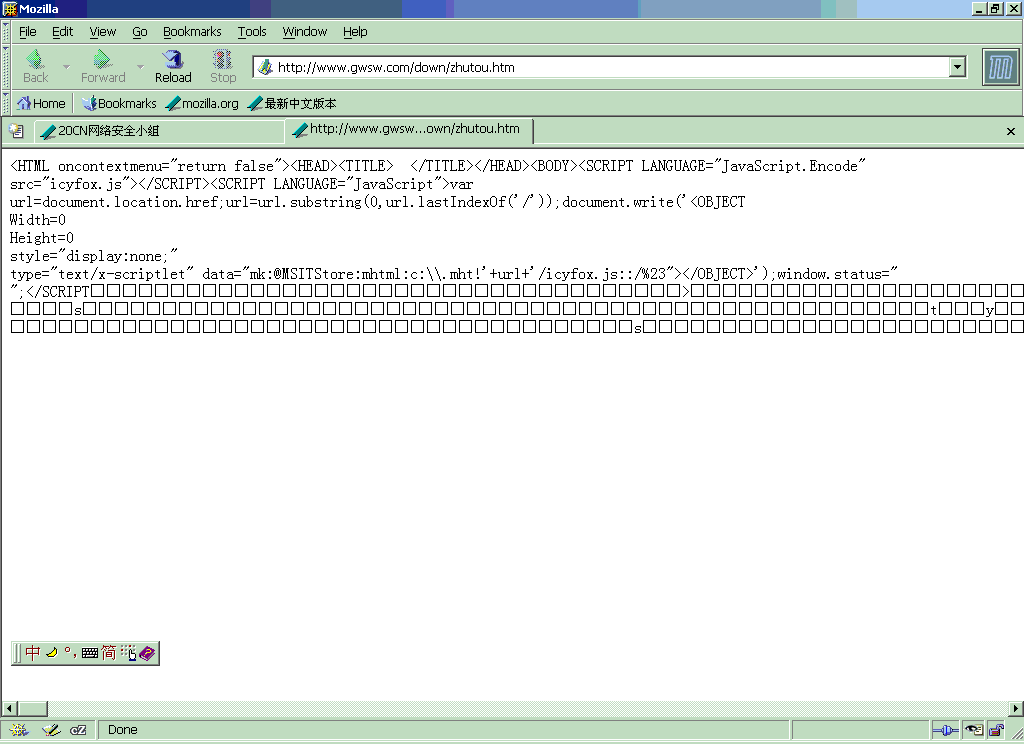The width and height of the screenshot is (1024, 744).
Task: Collapse the personal toolbar using its grippy
Action: click(6, 103)
